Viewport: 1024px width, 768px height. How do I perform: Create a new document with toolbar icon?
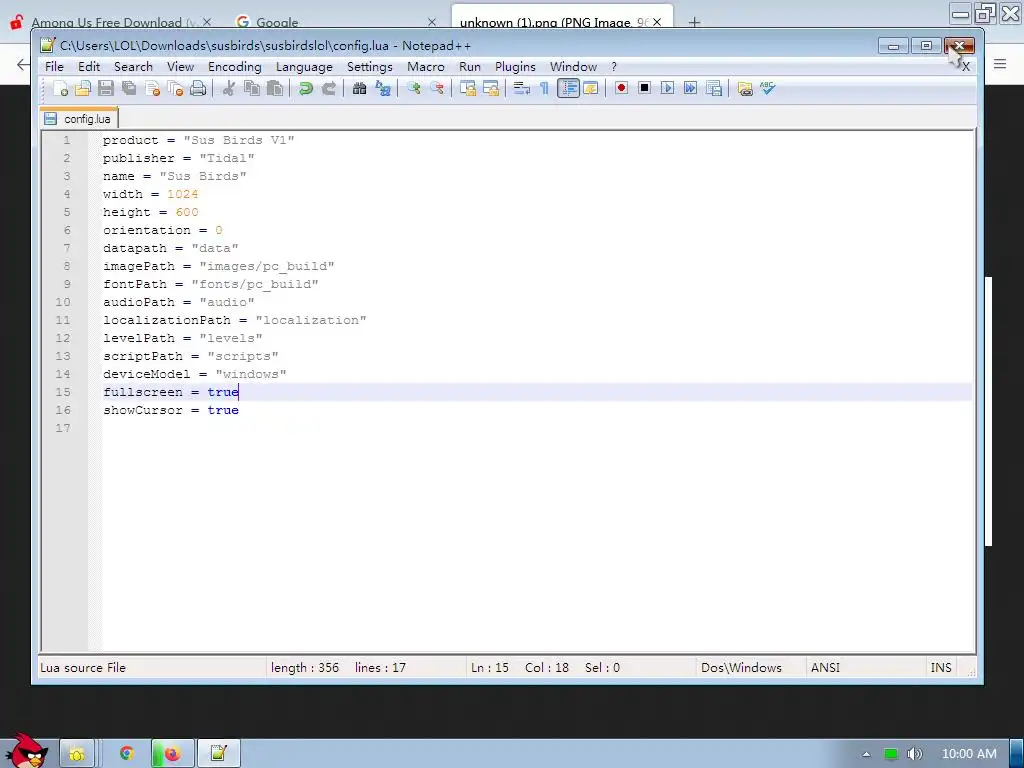61,88
